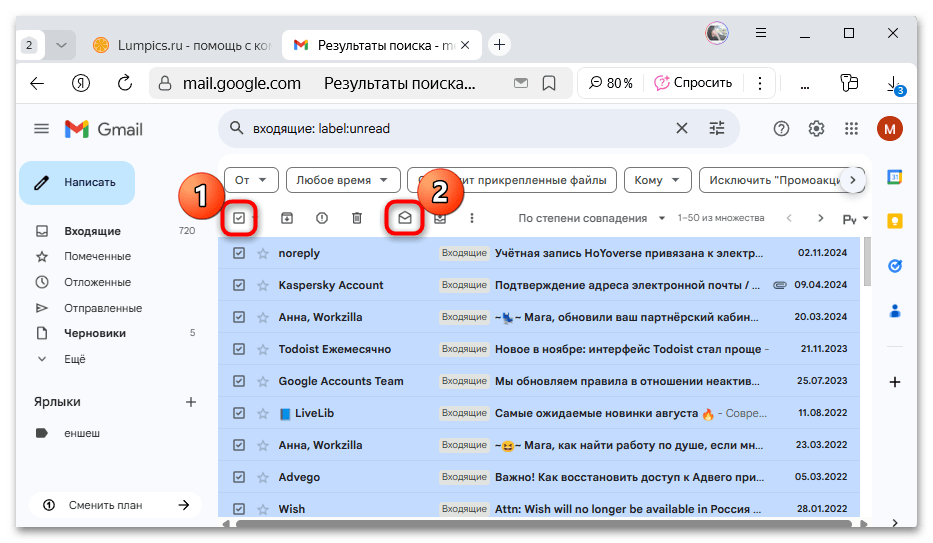933x543 pixels.
Task: Open browser extensions icon
Action: 850,83
